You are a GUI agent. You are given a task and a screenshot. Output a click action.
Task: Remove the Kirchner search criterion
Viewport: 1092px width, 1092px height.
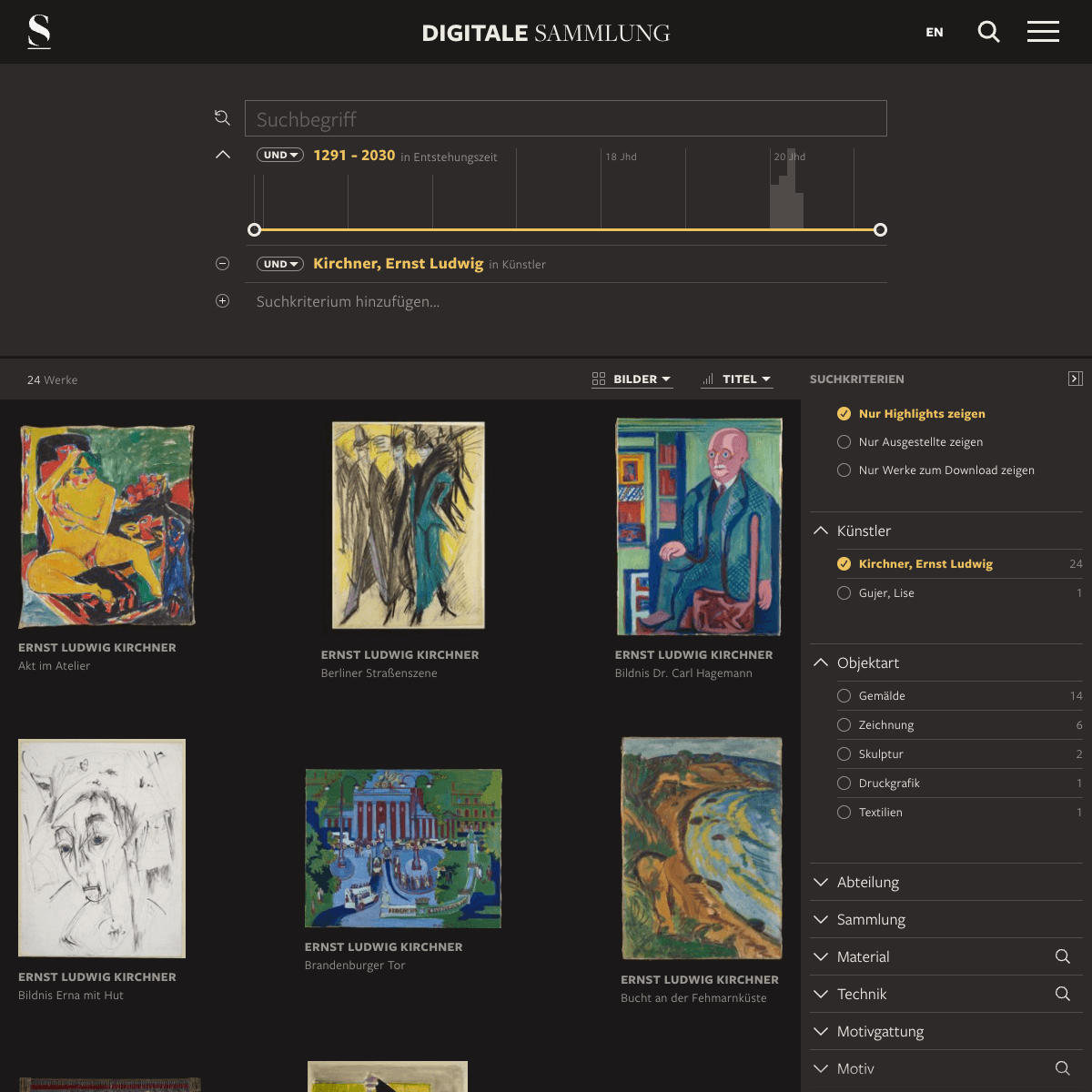pyautogui.click(x=222, y=264)
